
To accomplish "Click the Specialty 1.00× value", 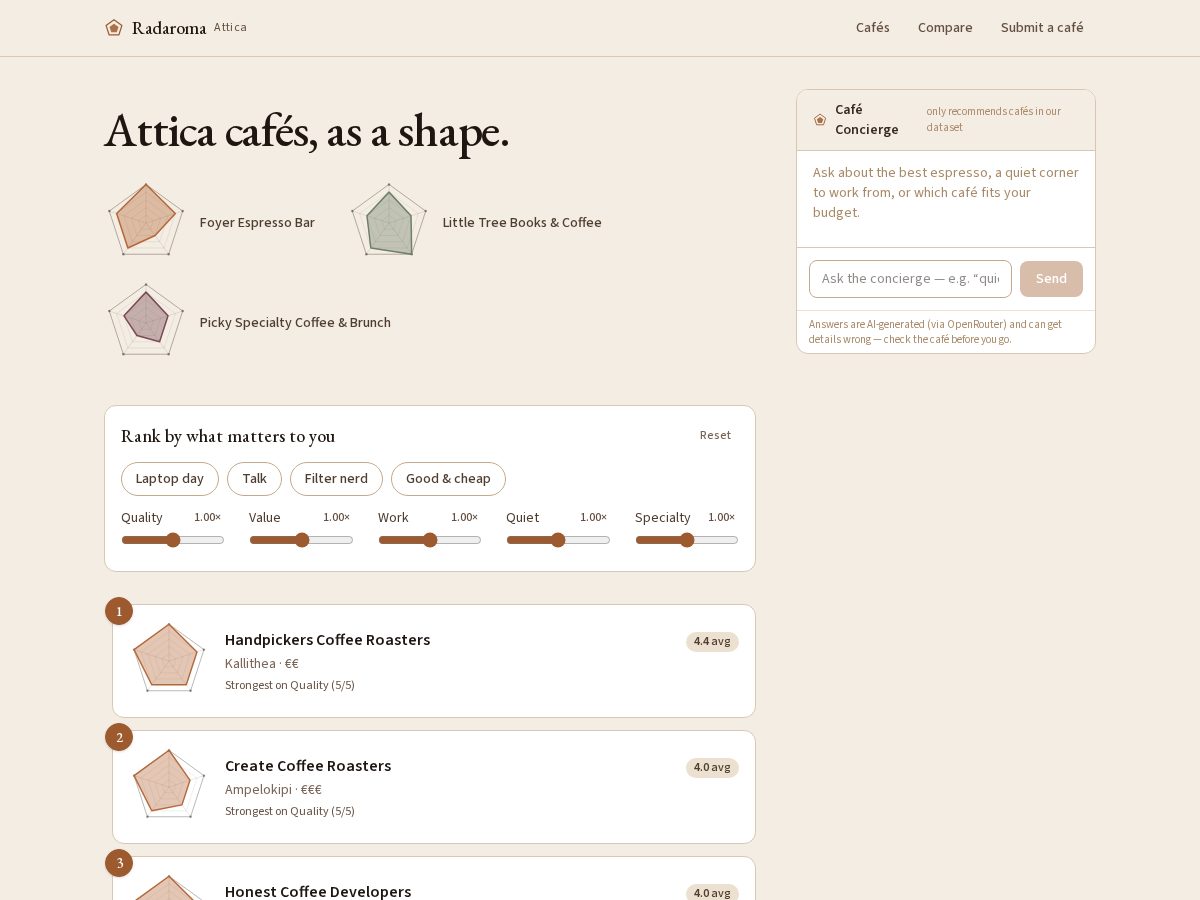I will (x=722, y=517).
